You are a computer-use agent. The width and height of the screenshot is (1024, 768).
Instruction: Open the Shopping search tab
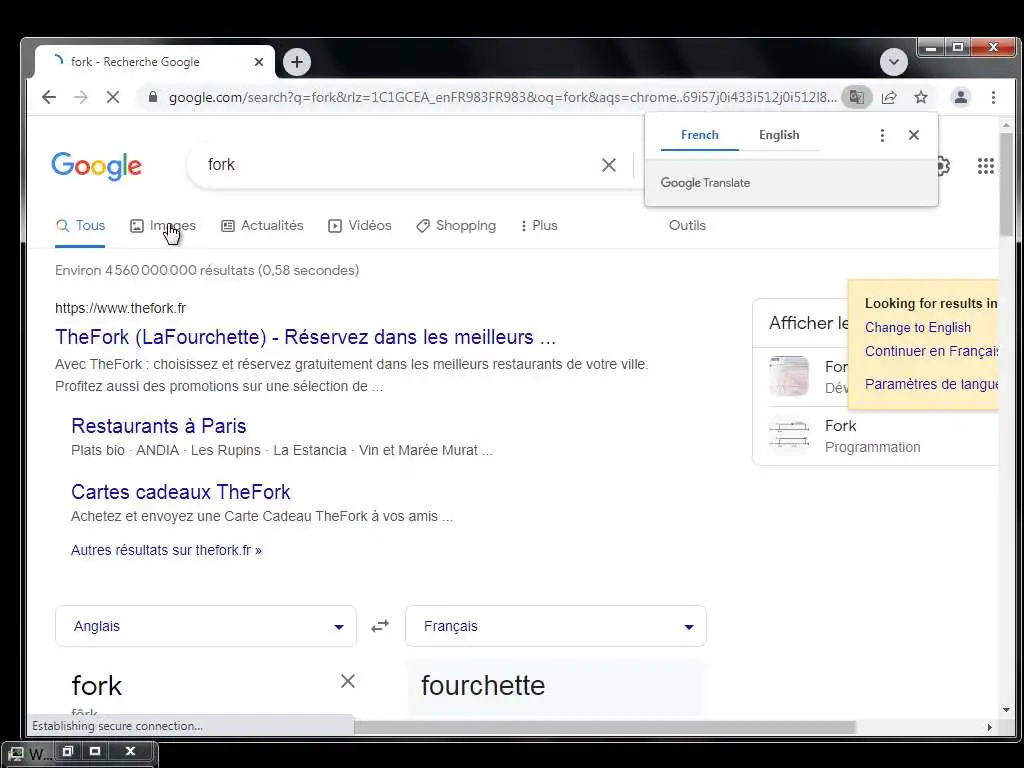(x=456, y=226)
